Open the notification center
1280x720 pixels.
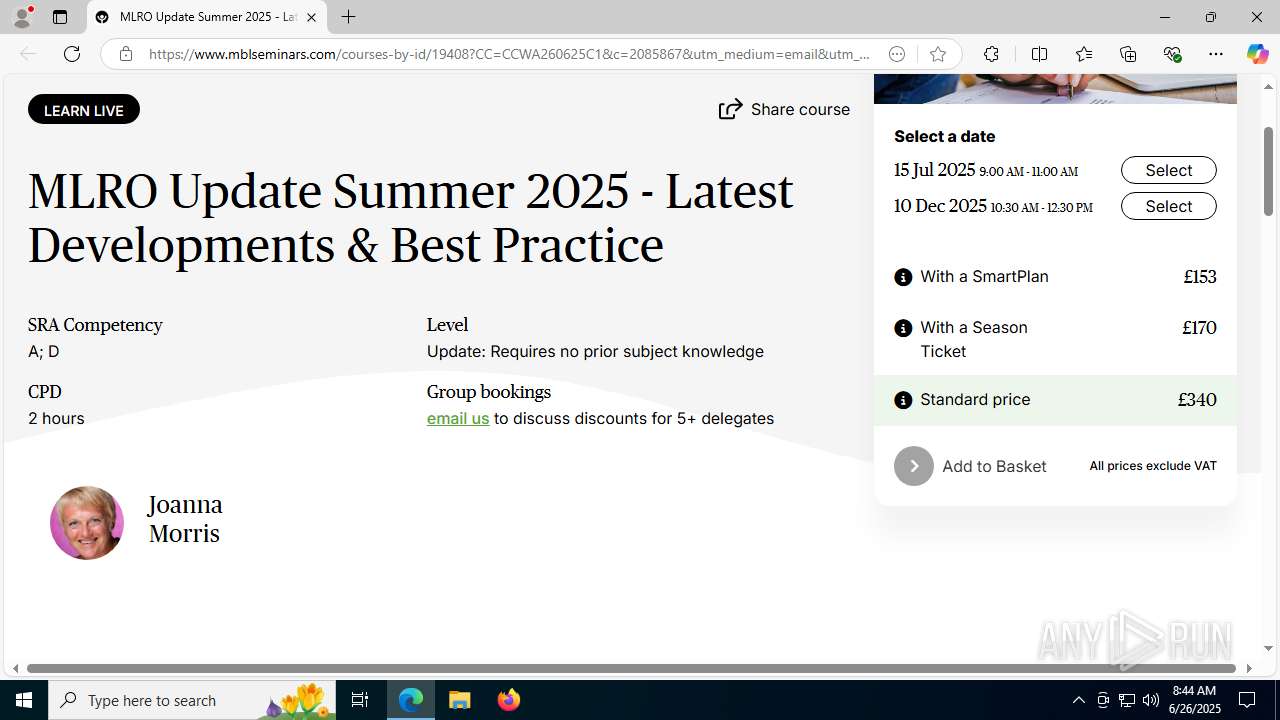point(1247,700)
